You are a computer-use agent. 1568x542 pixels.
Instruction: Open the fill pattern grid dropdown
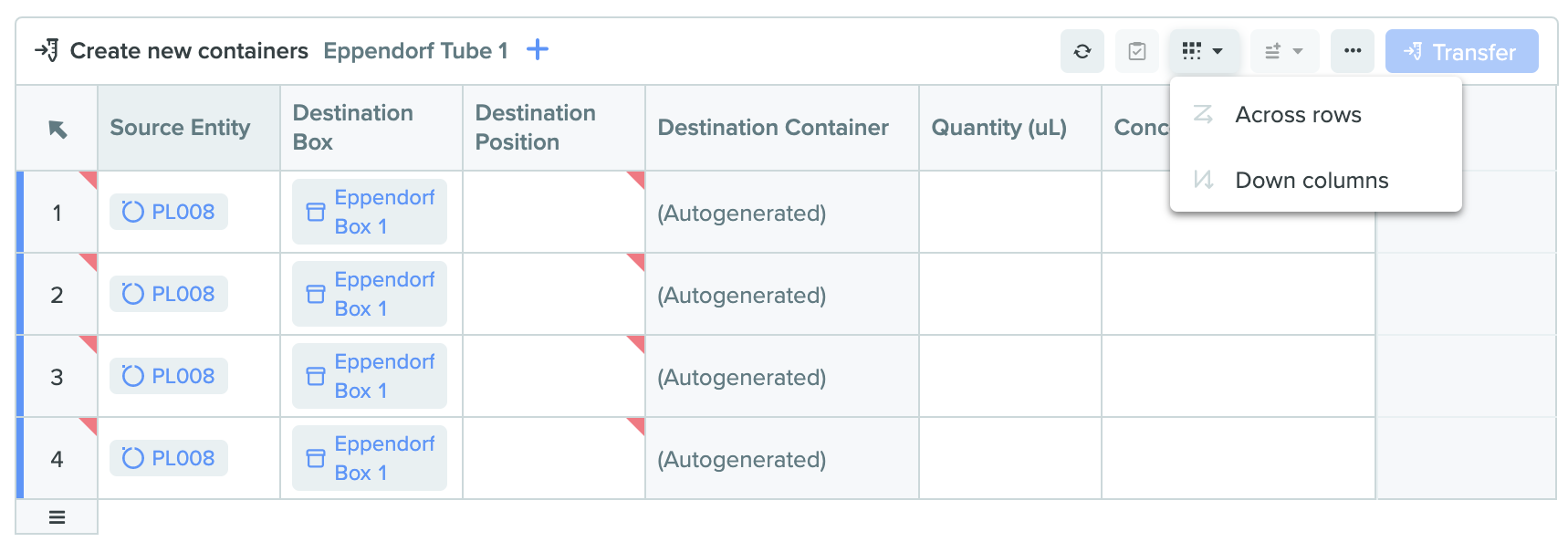[1204, 51]
